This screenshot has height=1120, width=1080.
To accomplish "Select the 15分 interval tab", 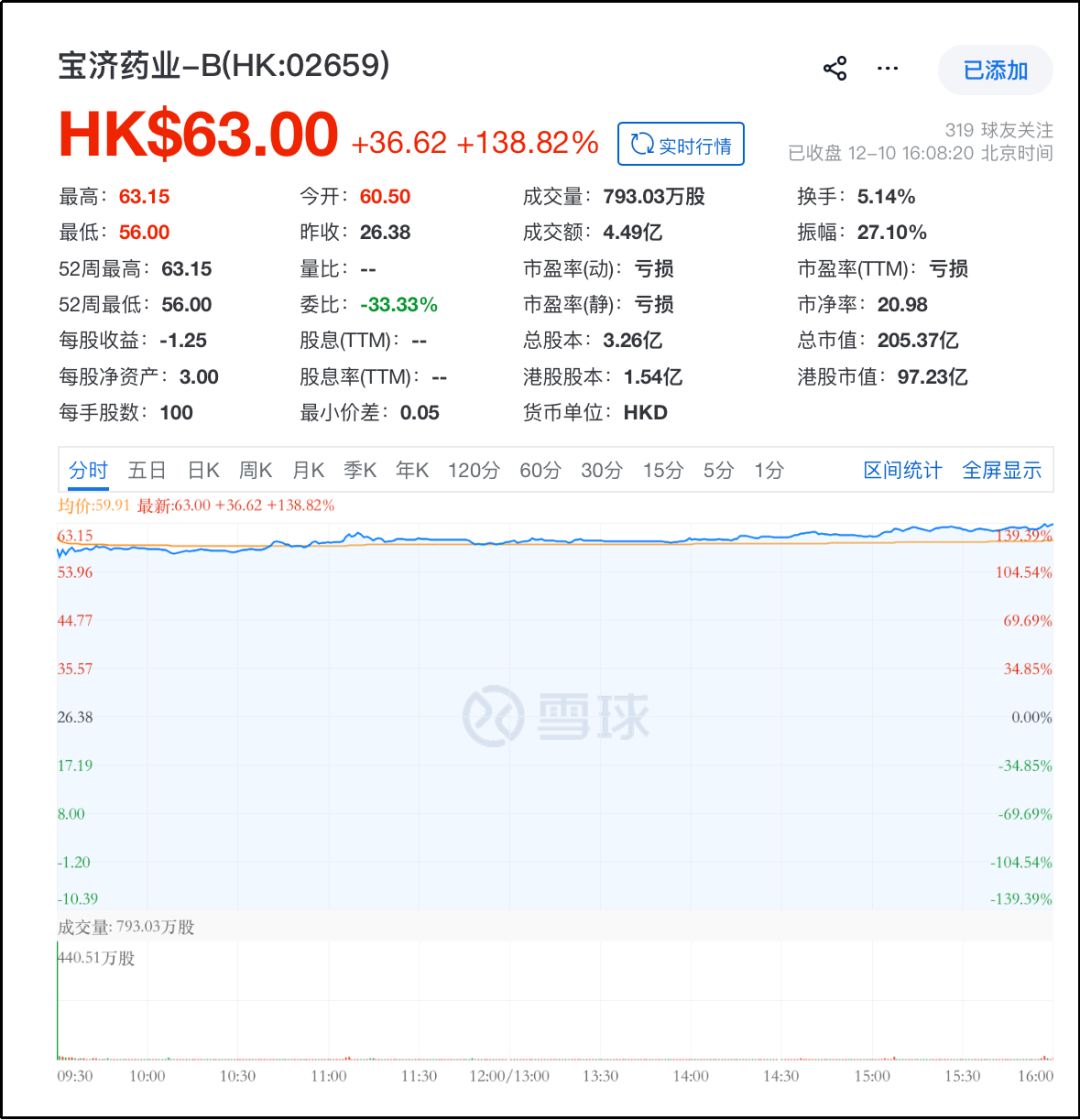I will pyautogui.click(x=662, y=470).
